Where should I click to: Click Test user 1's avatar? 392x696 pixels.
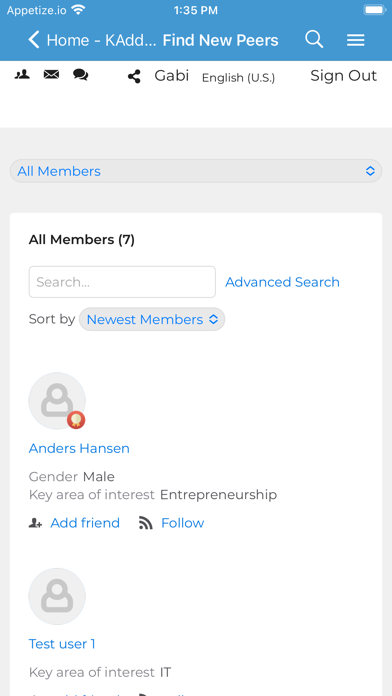tap(57, 597)
